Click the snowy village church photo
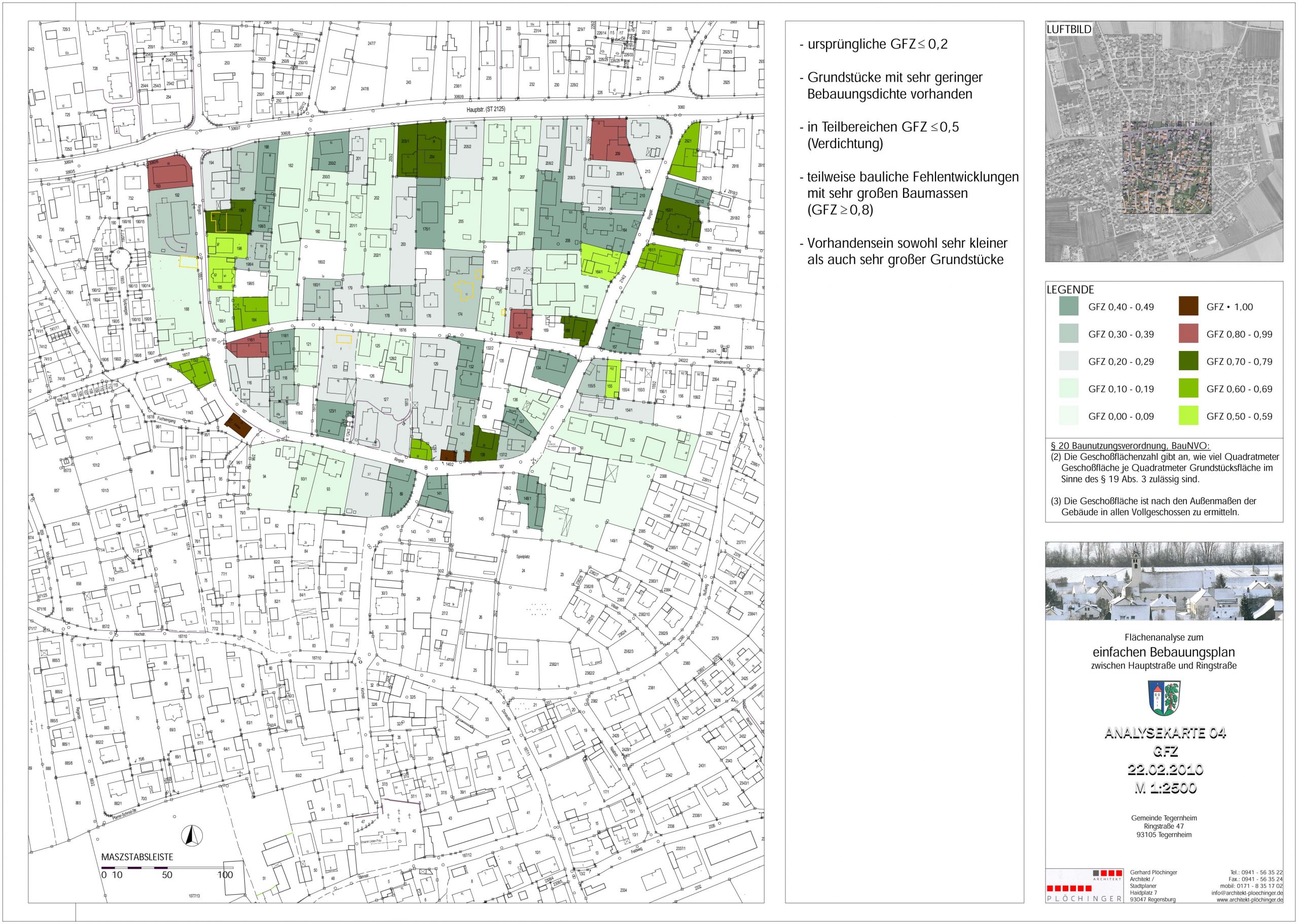 coord(1164,580)
